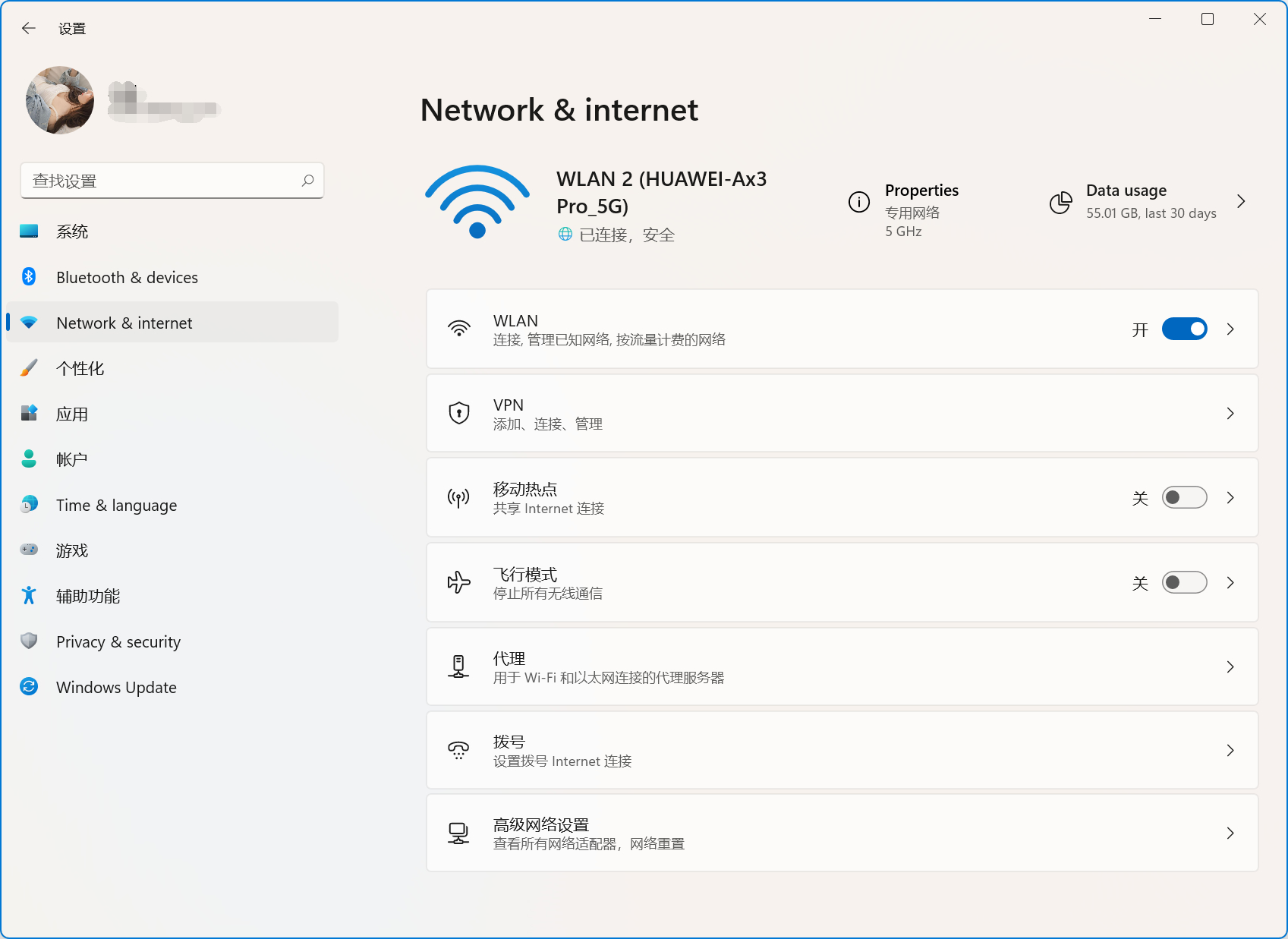Click the airplane mode icon
1288x939 pixels.
point(458,582)
